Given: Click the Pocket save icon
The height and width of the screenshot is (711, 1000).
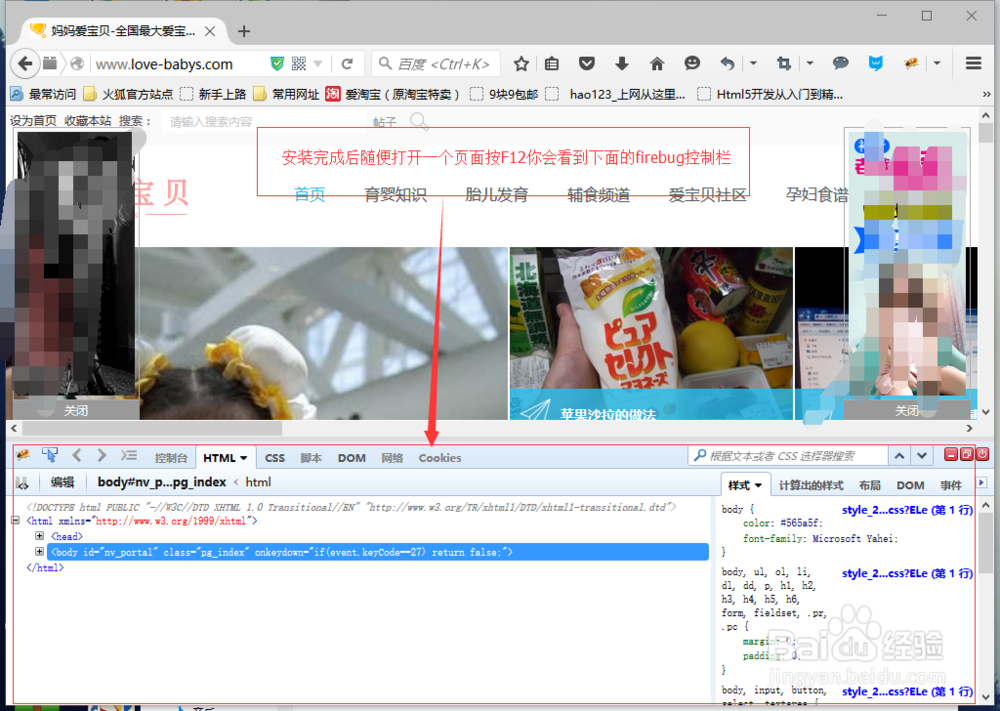Looking at the screenshot, I should pyautogui.click(x=587, y=63).
